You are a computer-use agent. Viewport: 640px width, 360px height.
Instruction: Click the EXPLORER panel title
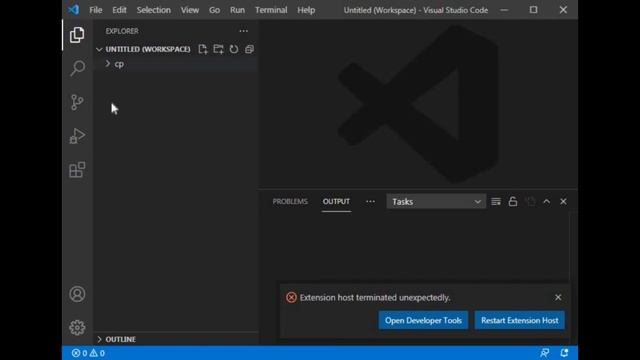(122, 31)
